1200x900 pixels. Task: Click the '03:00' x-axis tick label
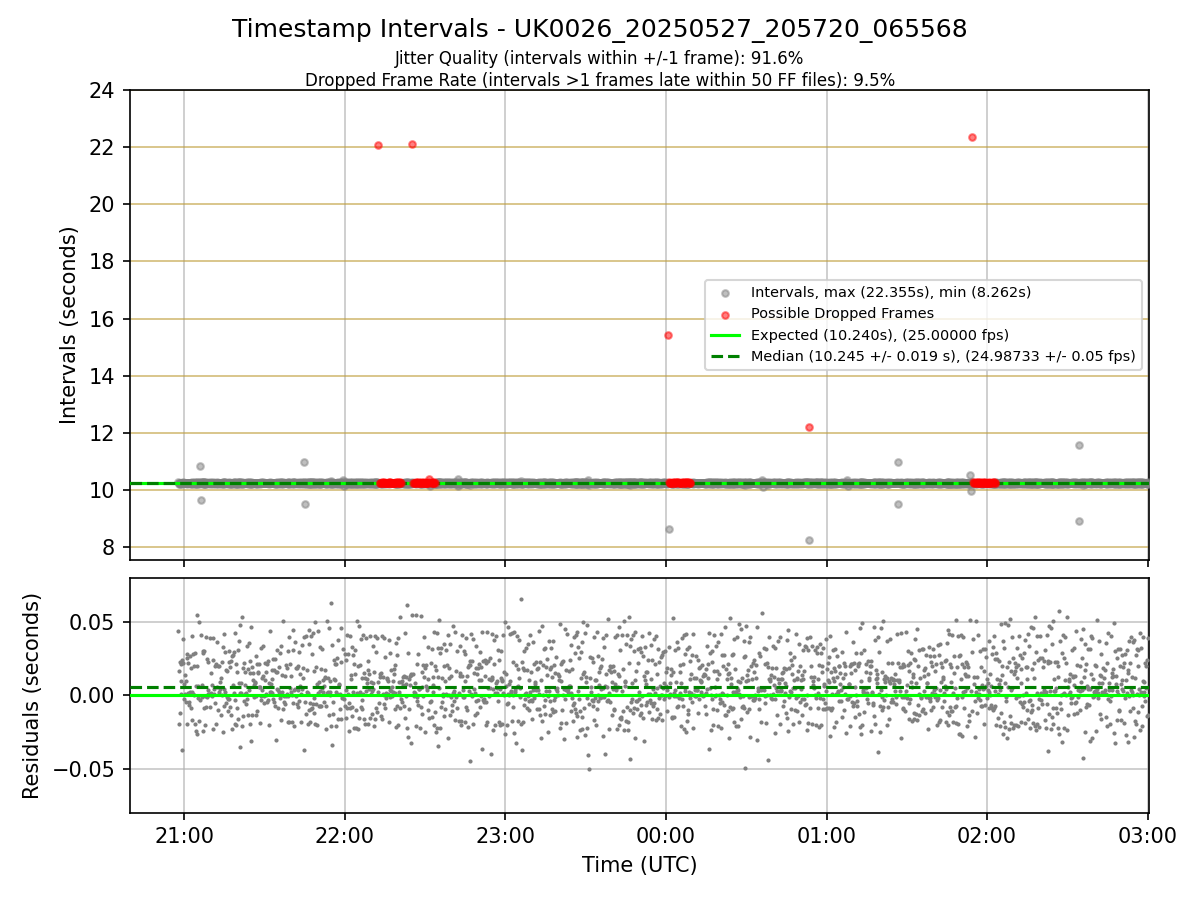1147,834
